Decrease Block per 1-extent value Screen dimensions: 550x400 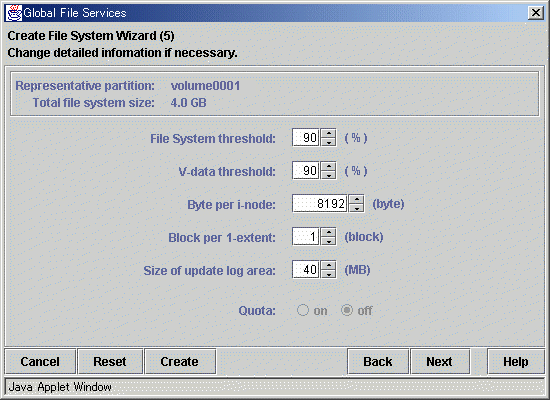[x=328, y=241]
